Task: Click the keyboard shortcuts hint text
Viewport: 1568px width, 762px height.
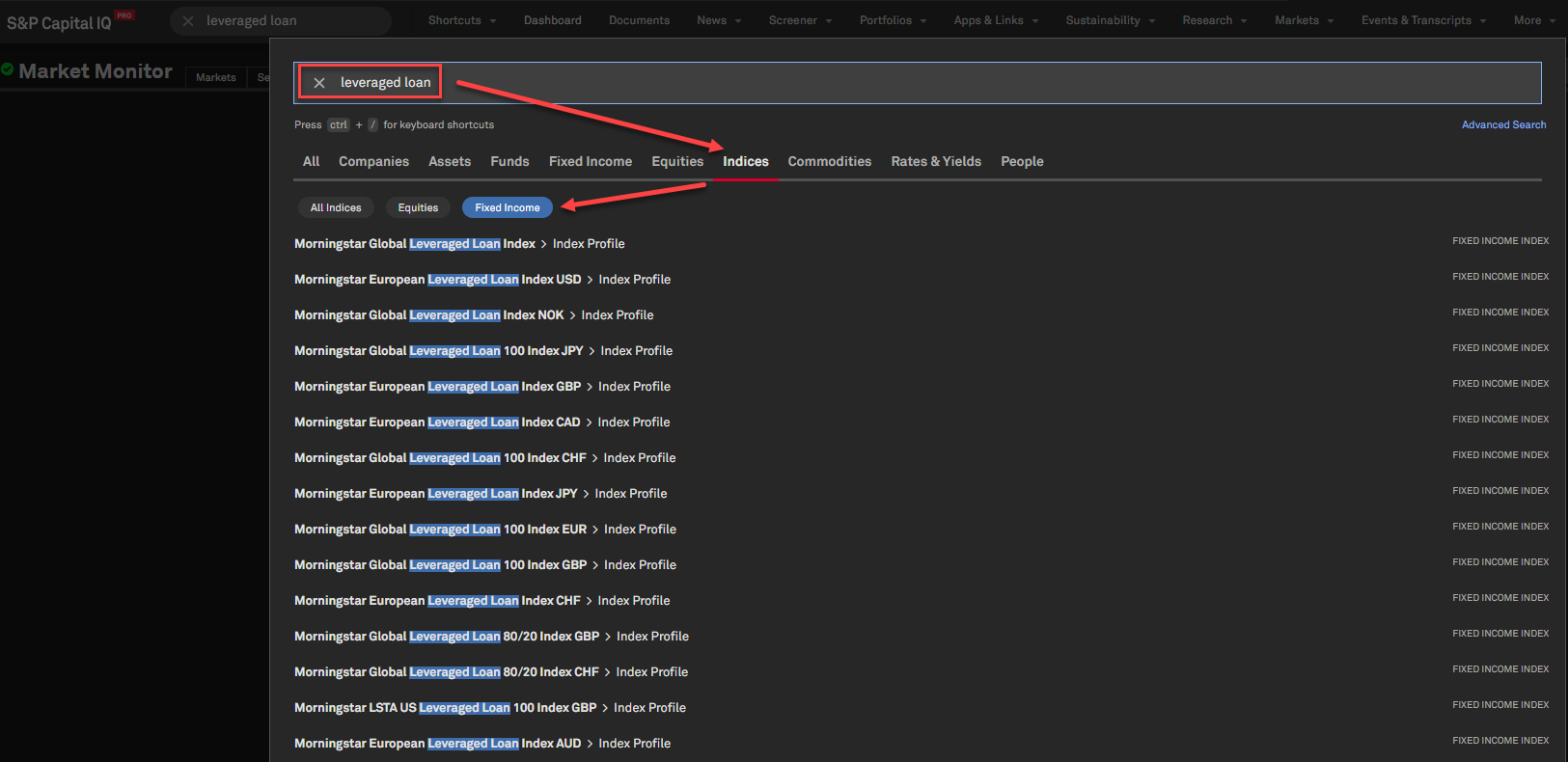Action: [x=394, y=124]
